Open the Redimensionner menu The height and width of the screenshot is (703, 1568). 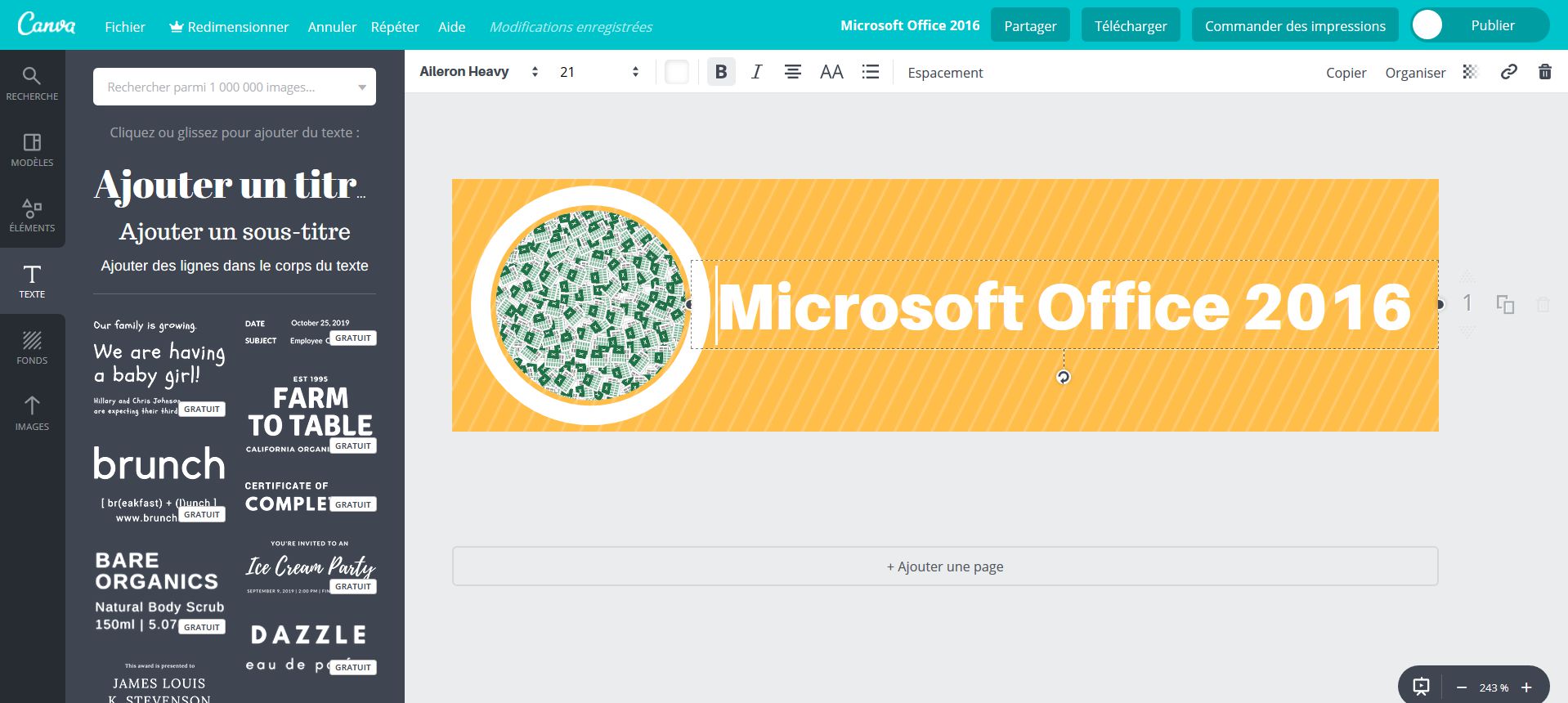[229, 27]
